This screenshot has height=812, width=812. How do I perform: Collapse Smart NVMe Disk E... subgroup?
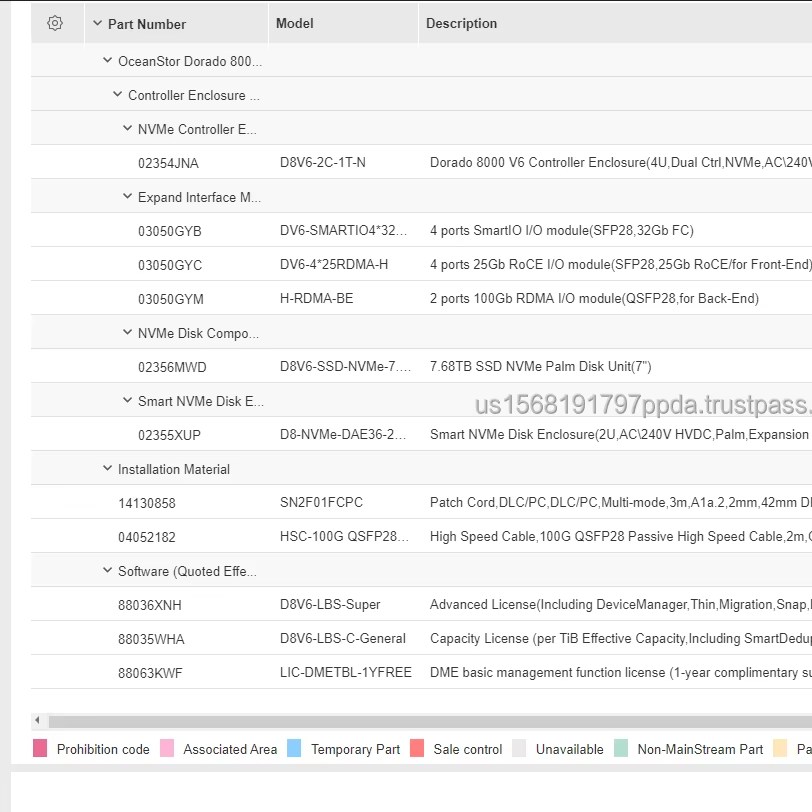(x=128, y=401)
